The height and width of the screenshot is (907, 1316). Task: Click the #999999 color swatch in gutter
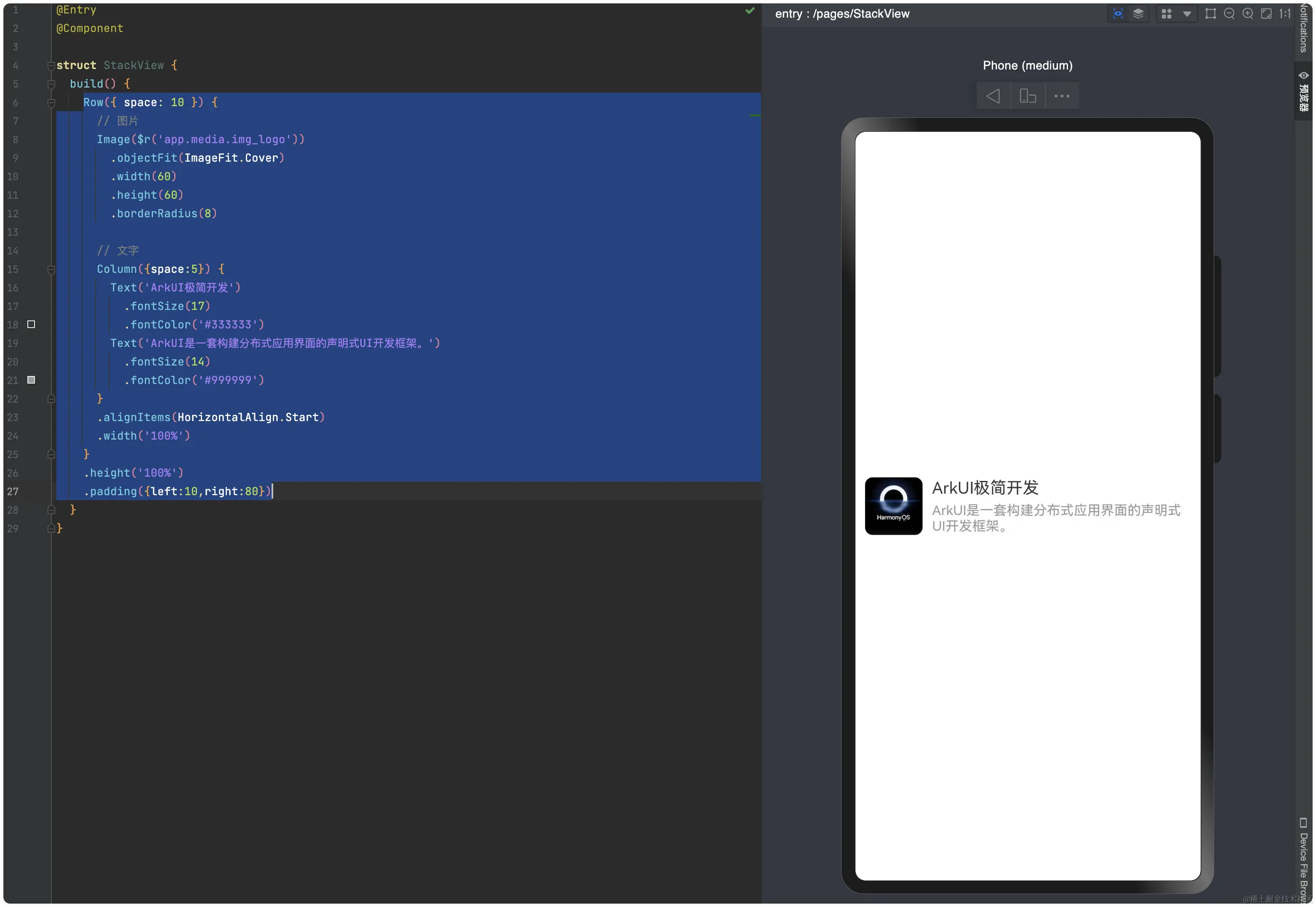point(31,380)
